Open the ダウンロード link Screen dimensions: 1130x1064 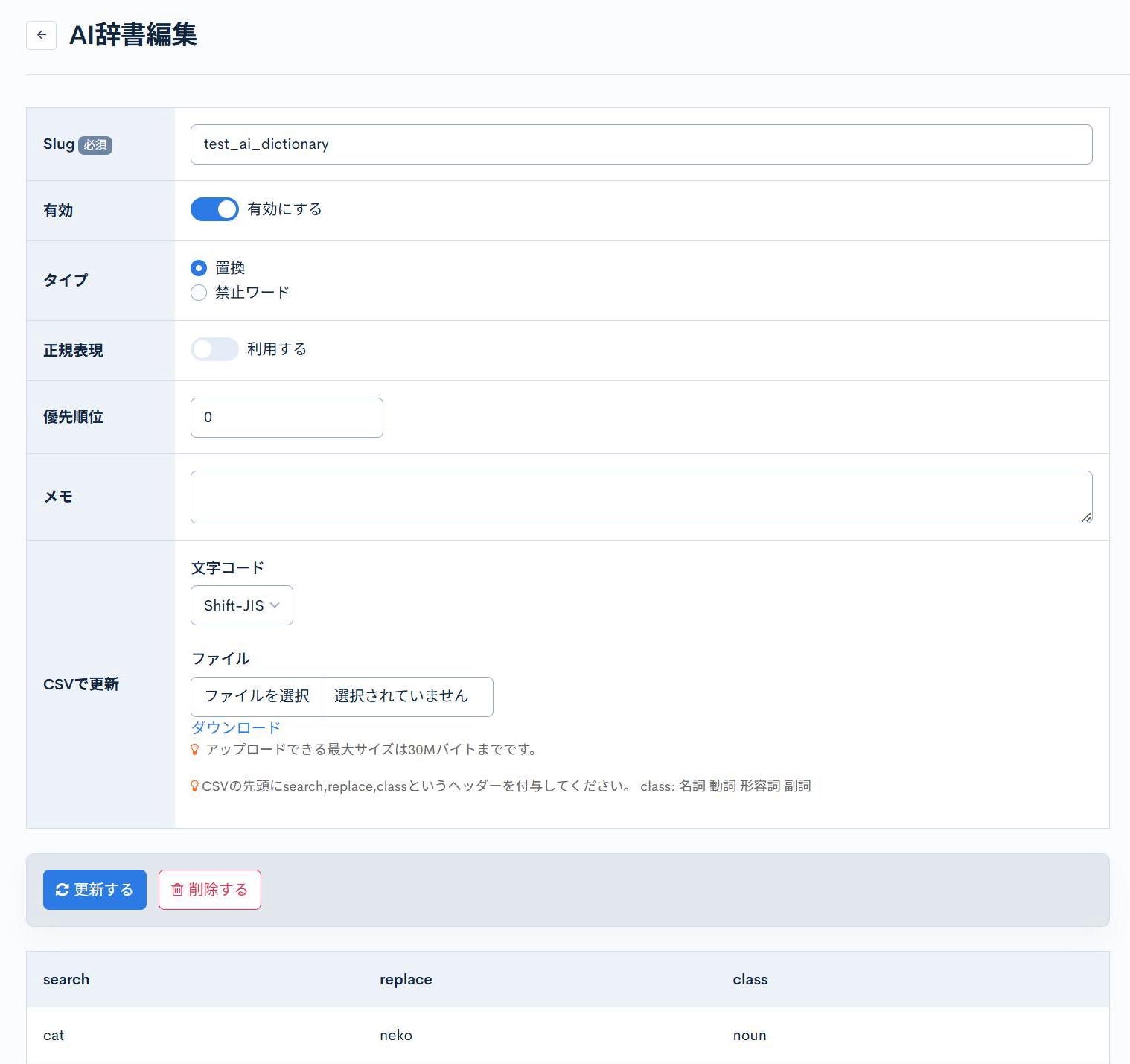point(235,727)
